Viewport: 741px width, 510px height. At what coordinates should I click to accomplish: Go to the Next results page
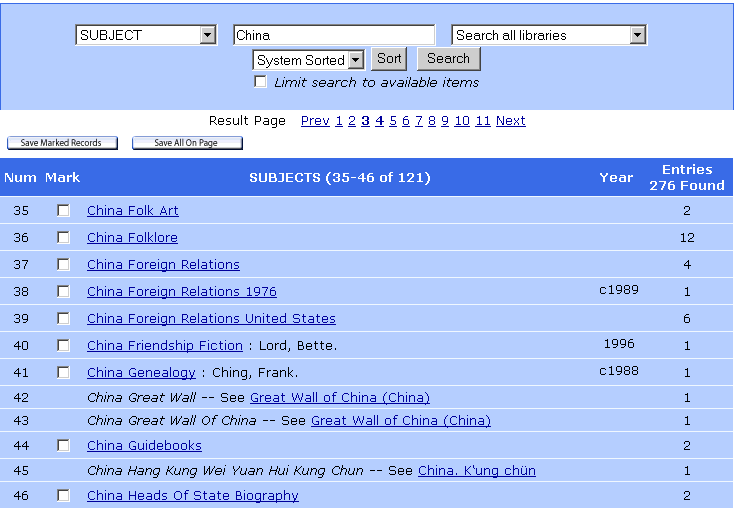tap(510, 121)
